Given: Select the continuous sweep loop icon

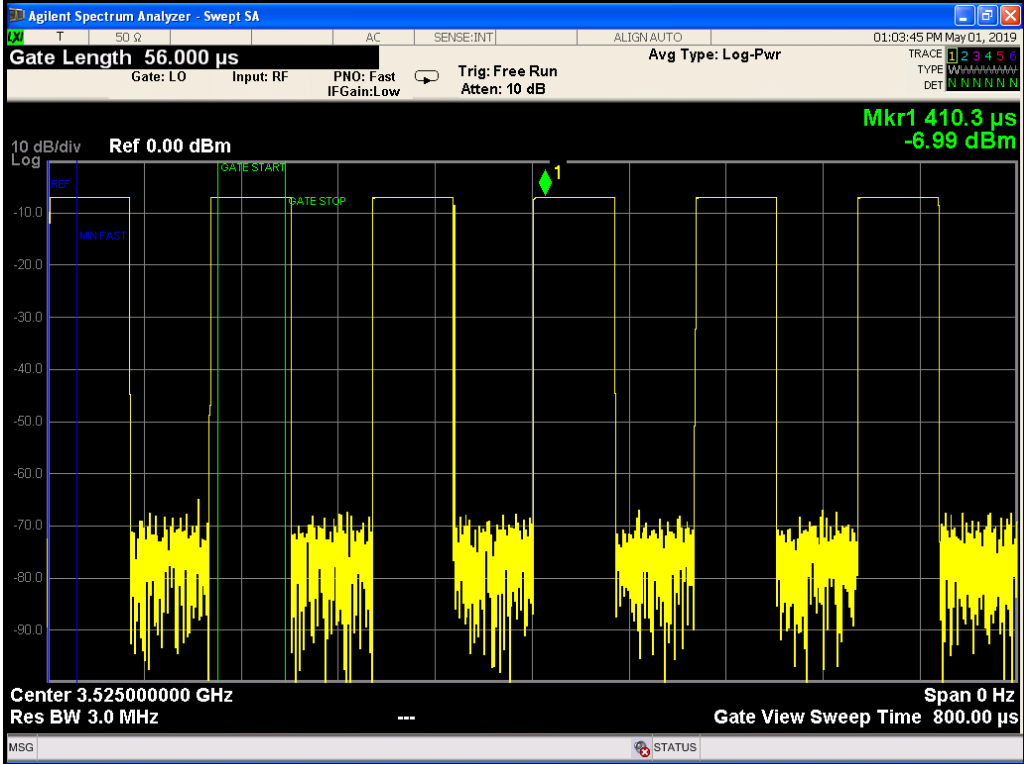Looking at the screenshot, I should coord(427,76).
